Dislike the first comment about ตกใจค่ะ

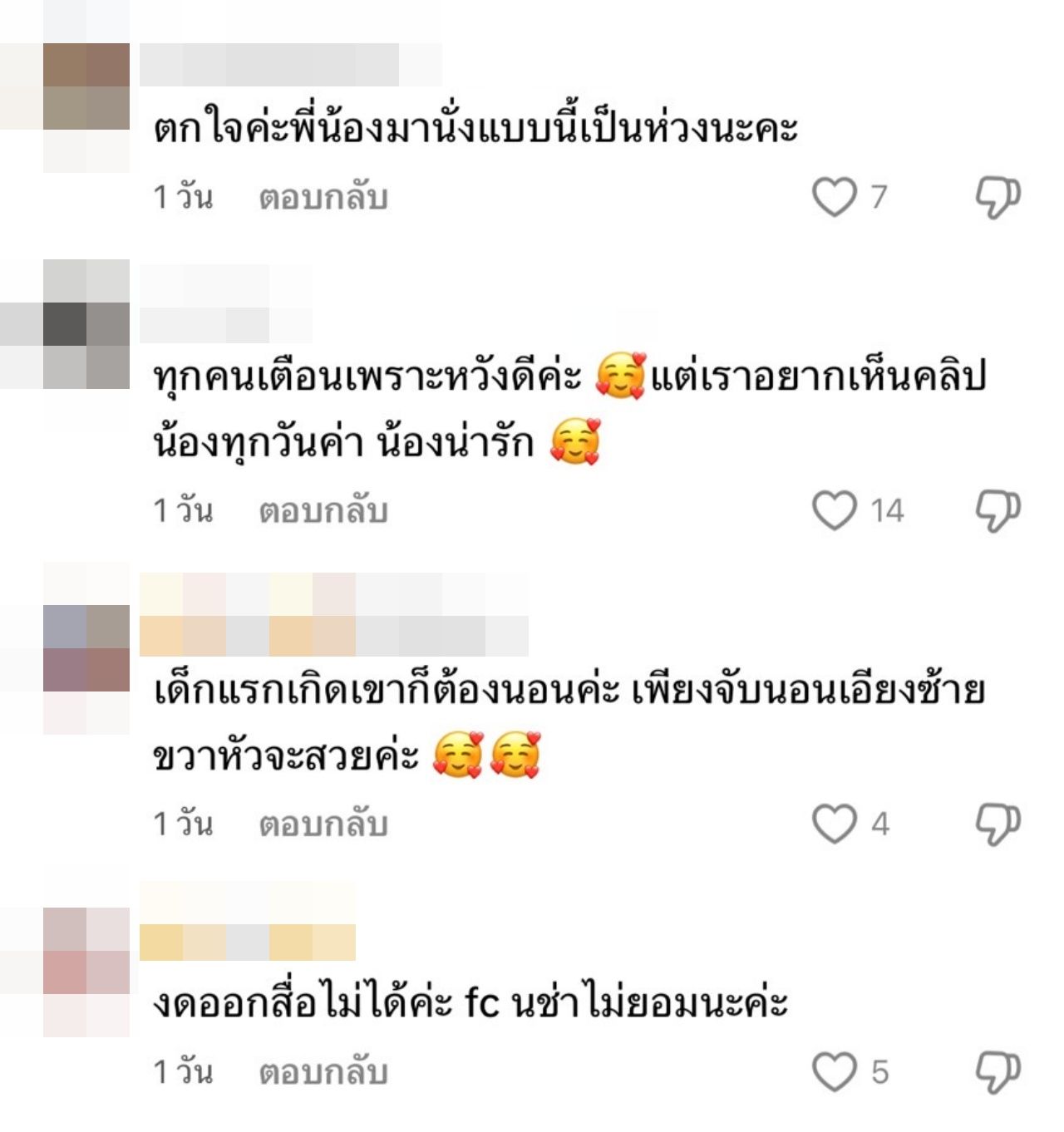[997, 197]
